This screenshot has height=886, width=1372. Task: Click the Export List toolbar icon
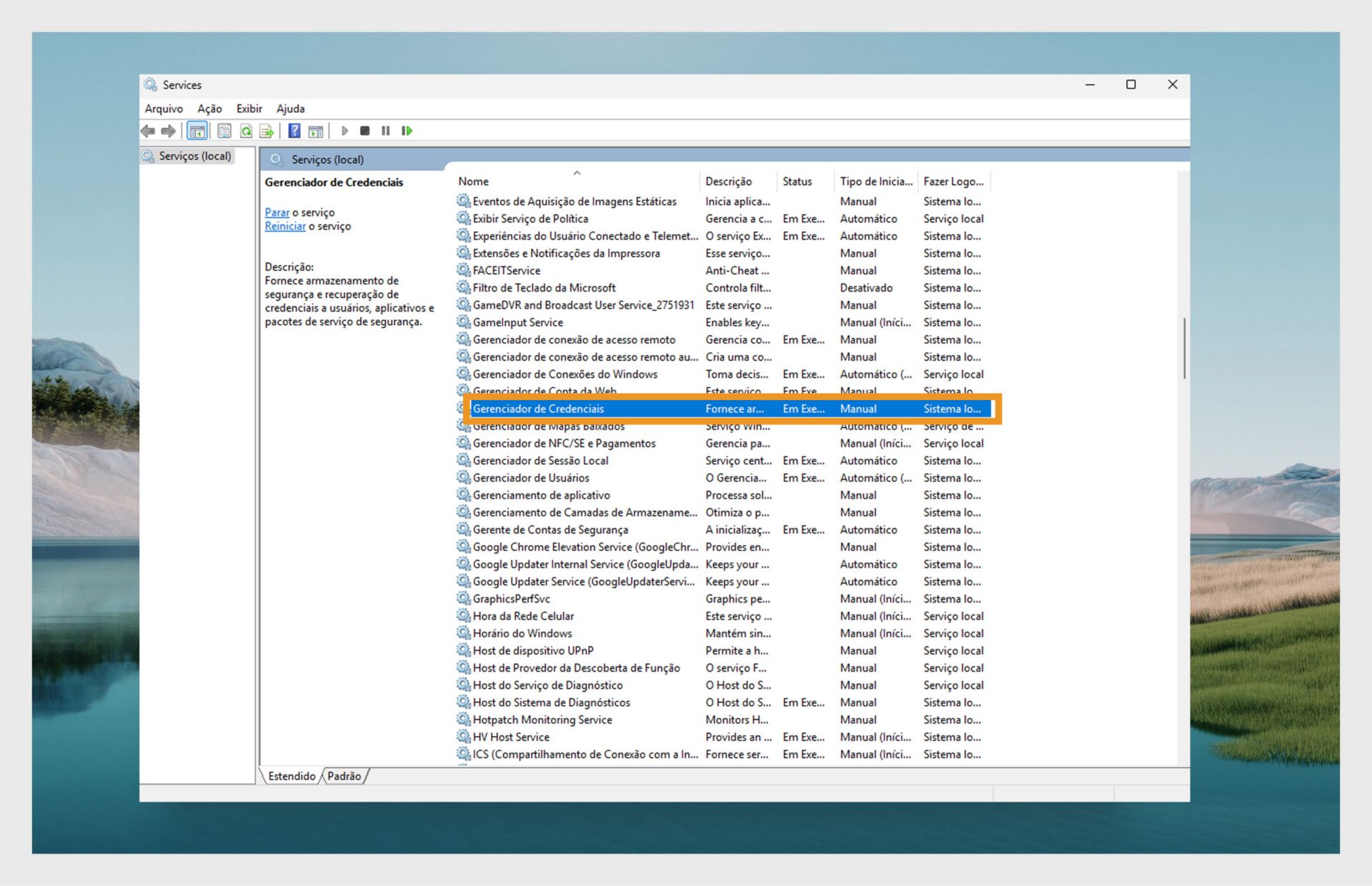[x=267, y=131]
